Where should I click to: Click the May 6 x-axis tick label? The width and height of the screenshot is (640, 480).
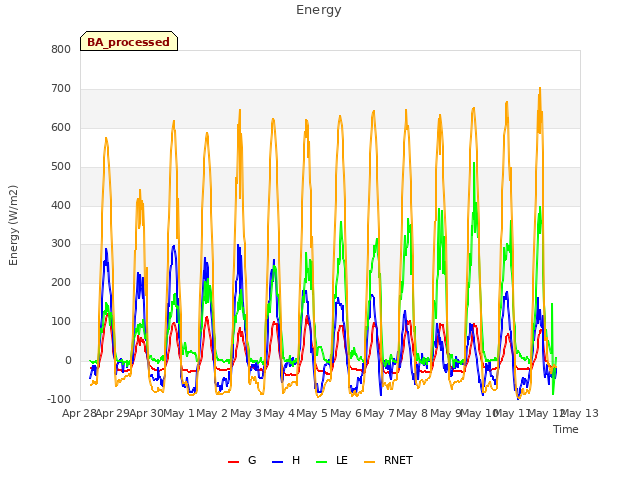click(x=346, y=413)
